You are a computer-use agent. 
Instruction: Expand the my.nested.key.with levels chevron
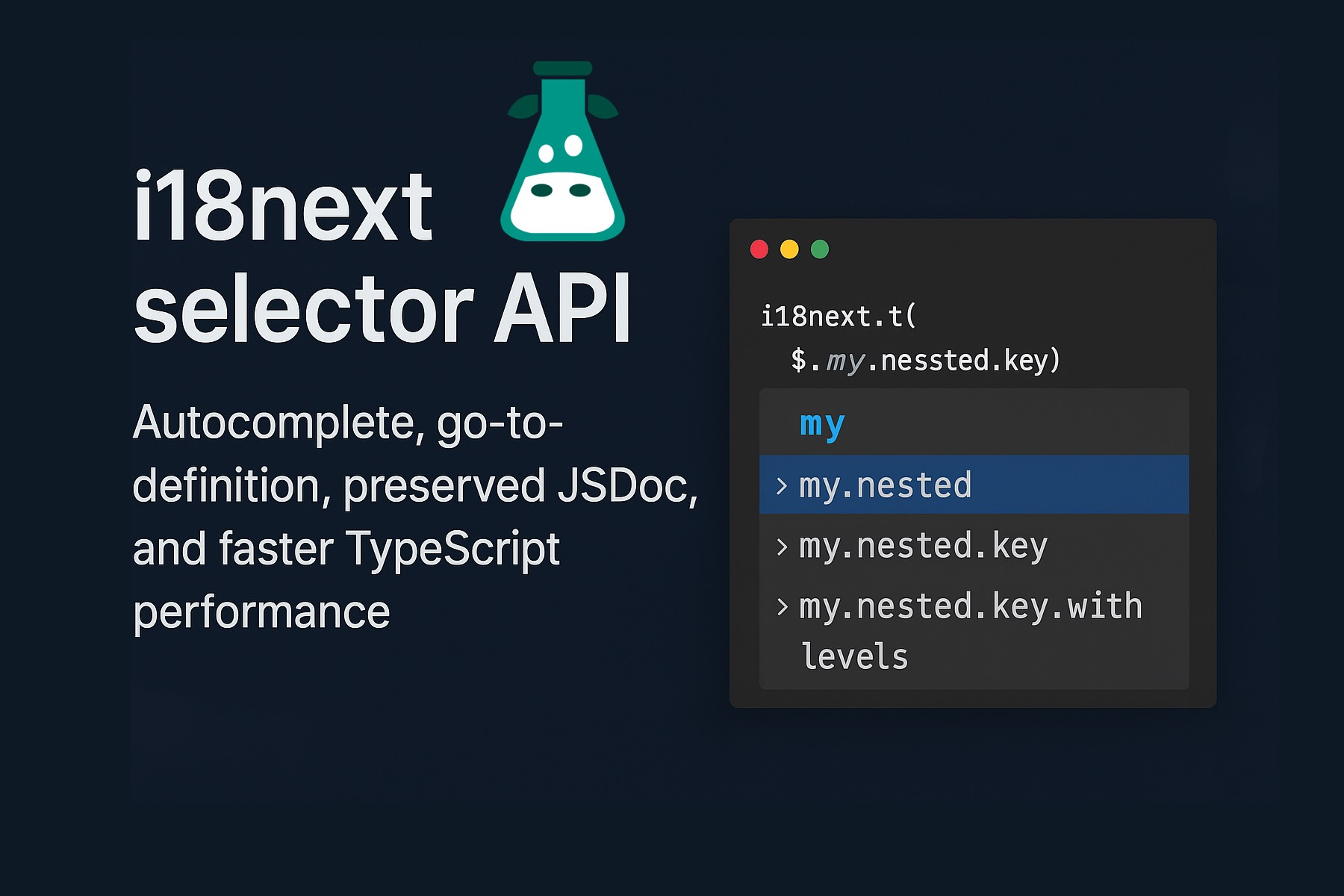[782, 607]
